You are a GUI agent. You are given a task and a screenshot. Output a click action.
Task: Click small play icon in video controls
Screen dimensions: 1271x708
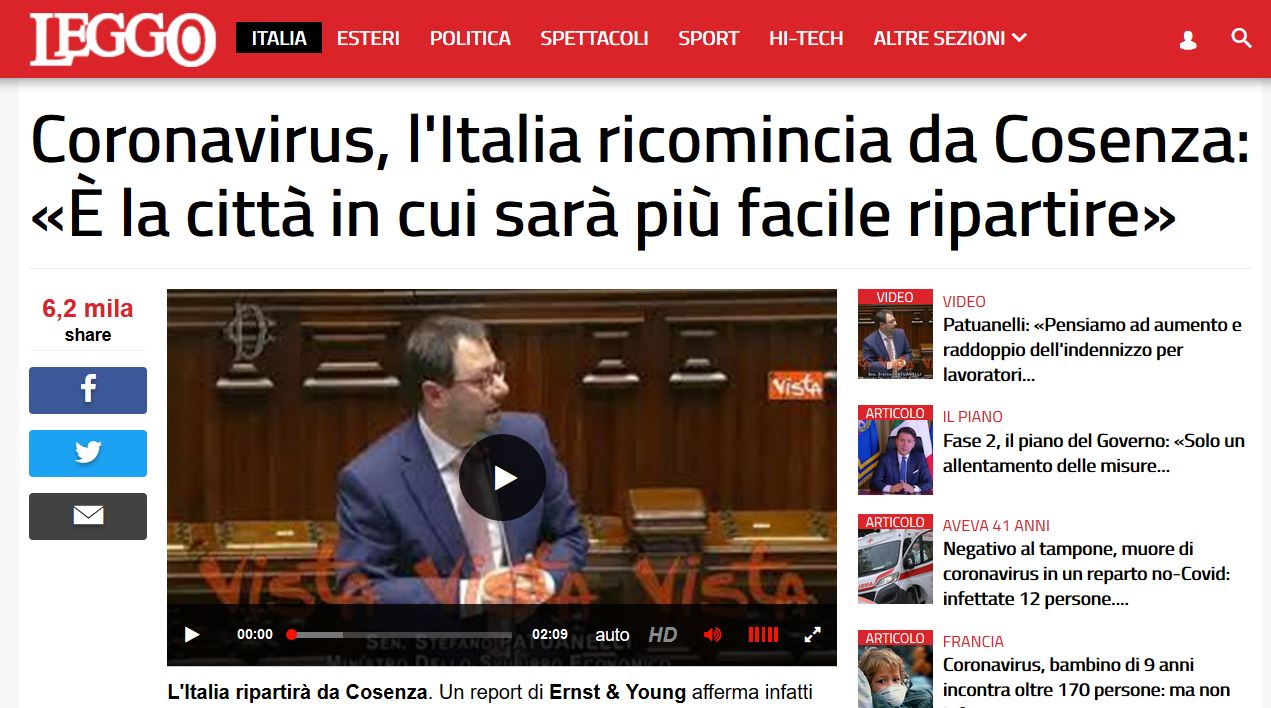(192, 634)
